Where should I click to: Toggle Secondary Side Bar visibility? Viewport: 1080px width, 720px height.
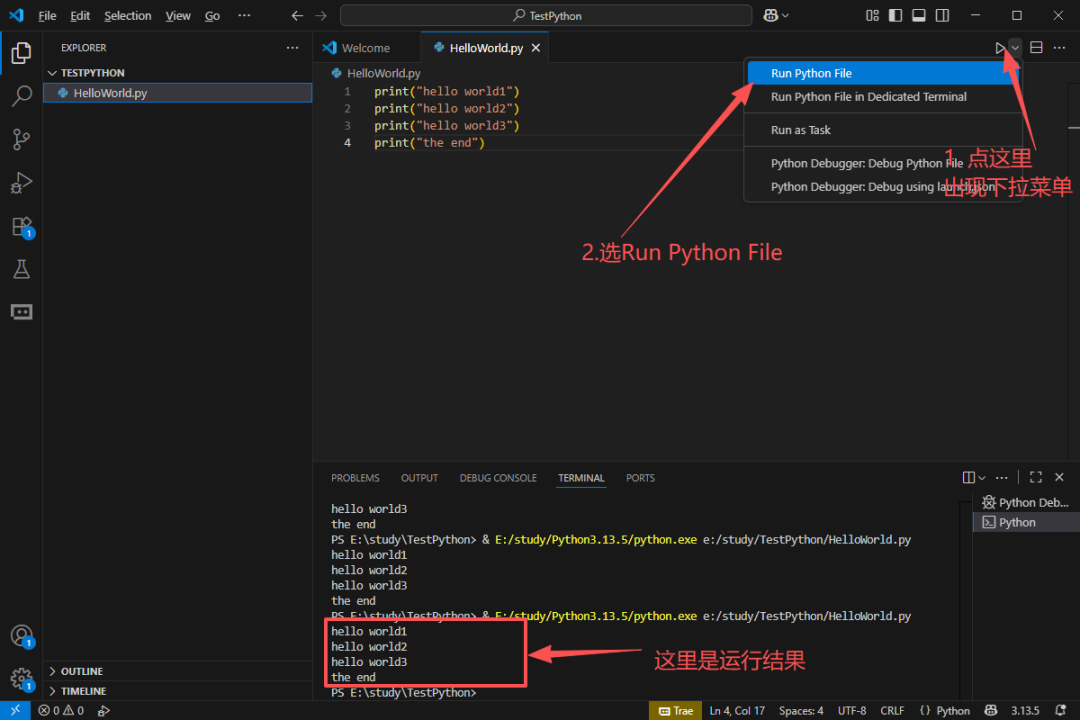tap(942, 15)
